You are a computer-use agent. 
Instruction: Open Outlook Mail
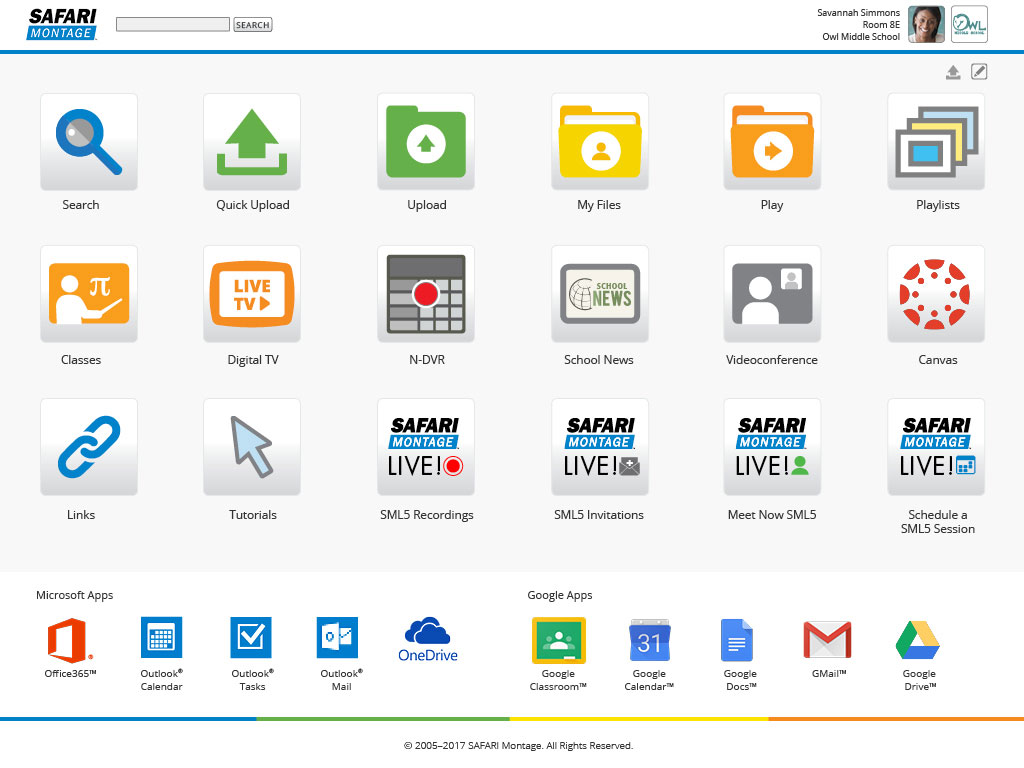coord(338,637)
